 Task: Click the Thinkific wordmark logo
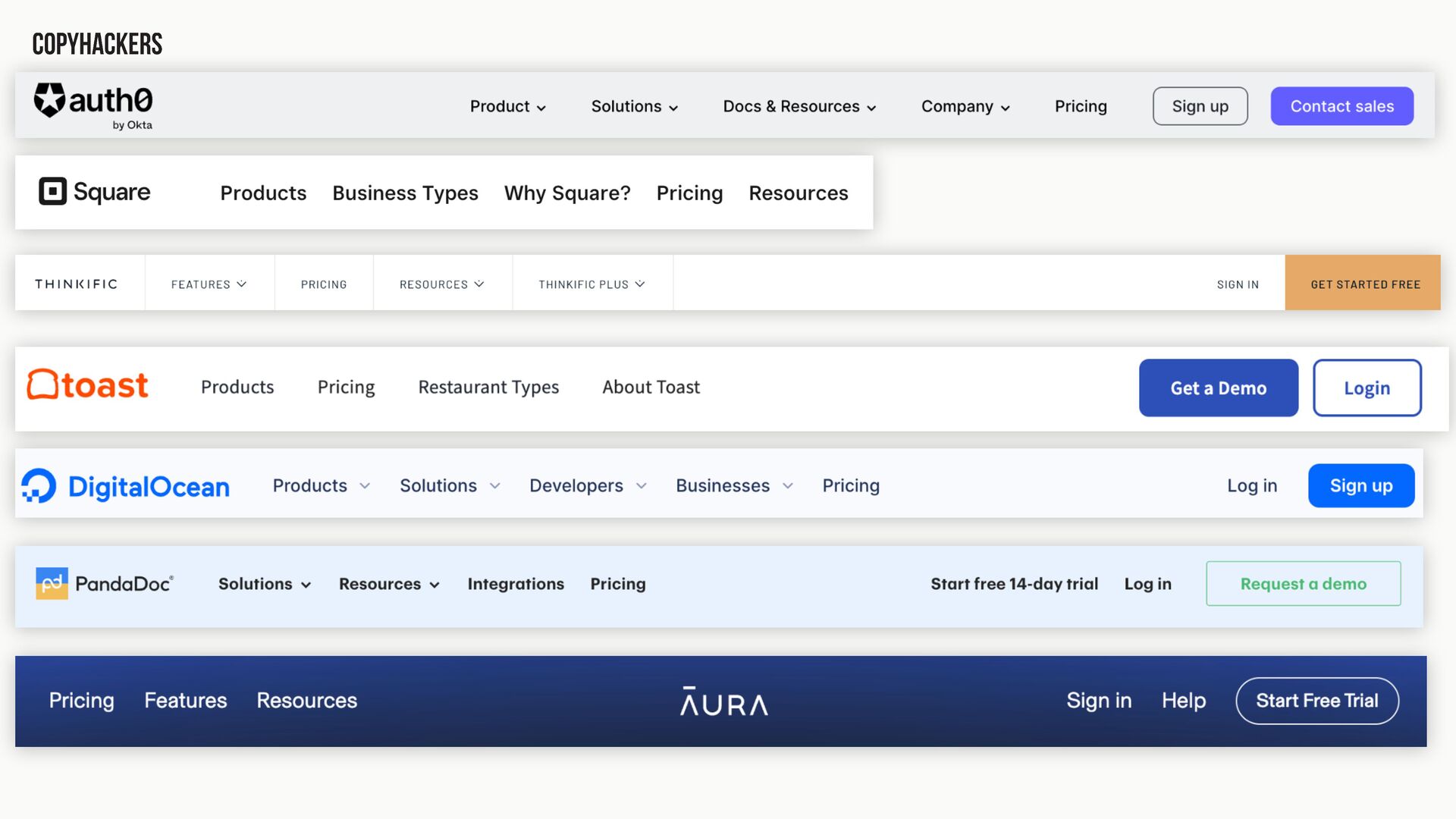point(76,284)
